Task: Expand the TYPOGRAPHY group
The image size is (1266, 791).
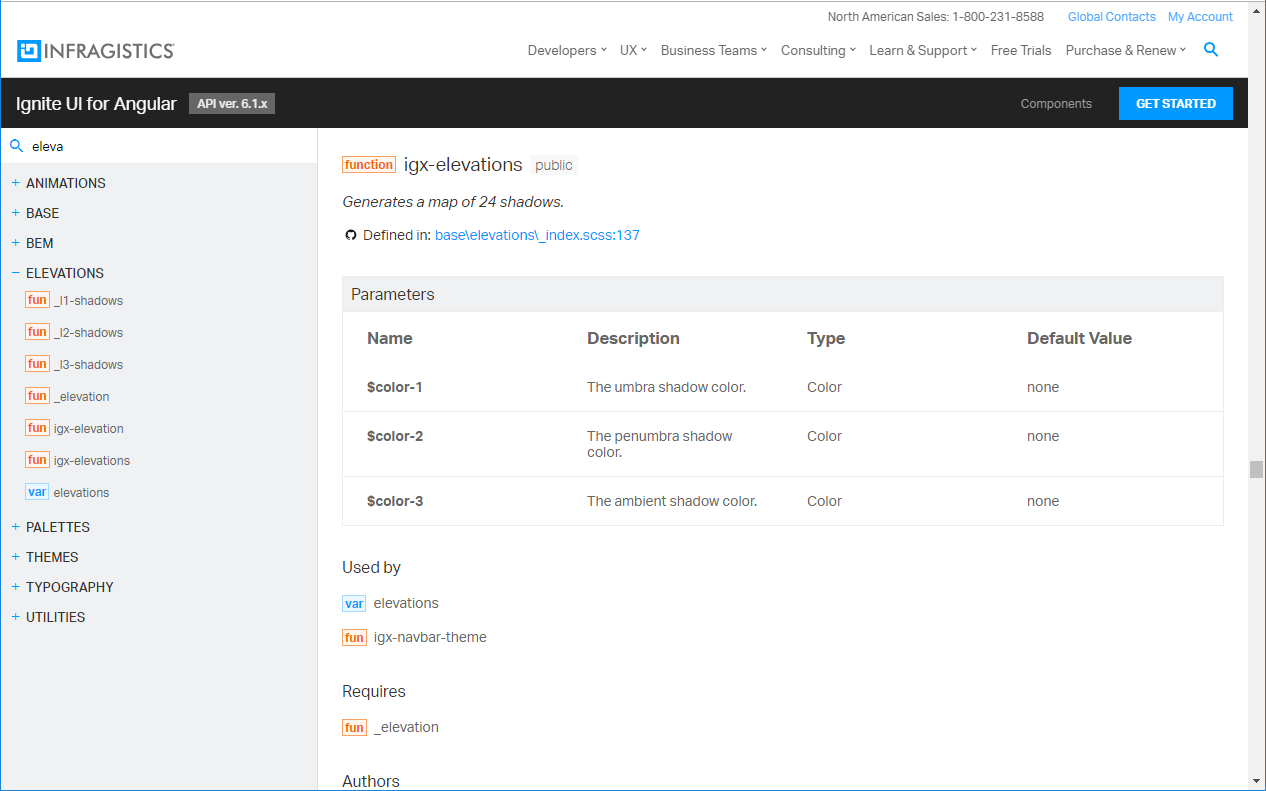Action: pos(15,587)
